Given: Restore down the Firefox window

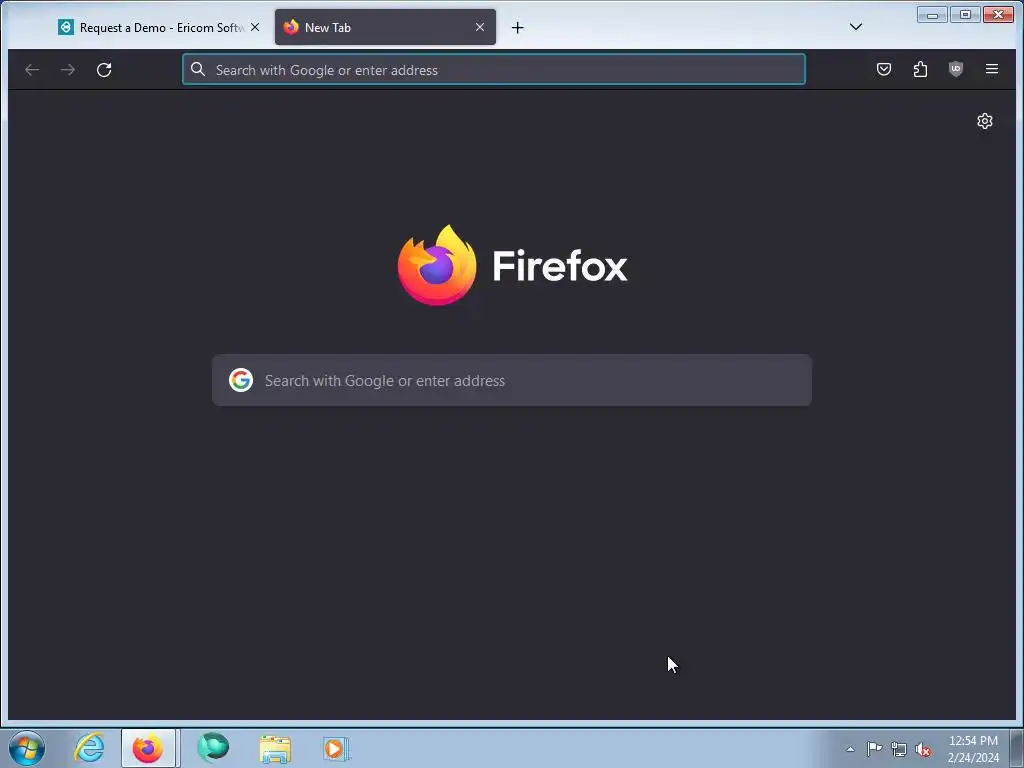Looking at the screenshot, I should click(x=965, y=14).
